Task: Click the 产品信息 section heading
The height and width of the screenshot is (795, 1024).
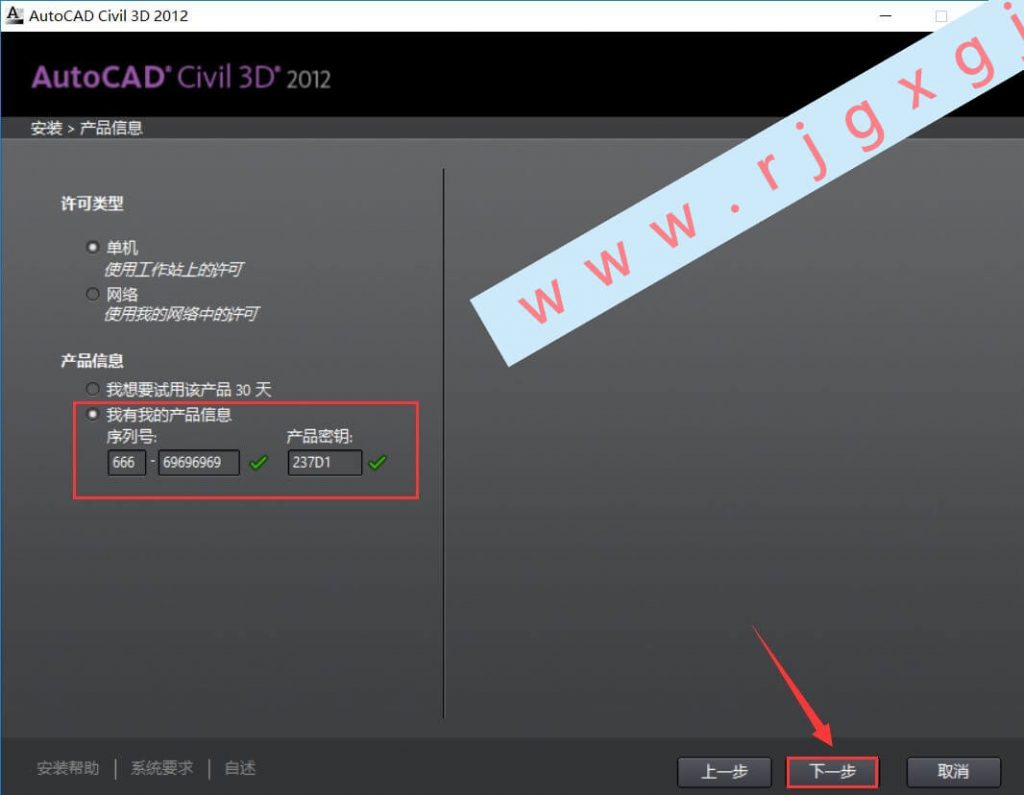Action: click(92, 361)
